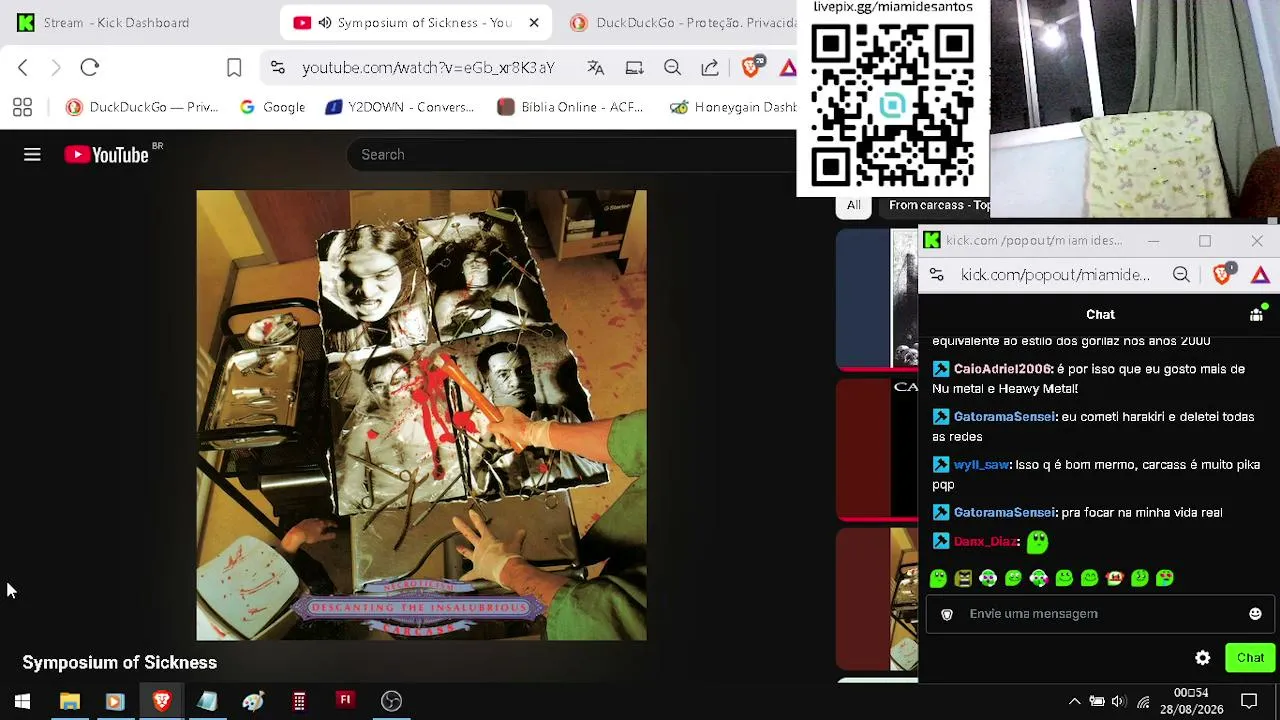Open File Explorer from the taskbar

click(69, 701)
